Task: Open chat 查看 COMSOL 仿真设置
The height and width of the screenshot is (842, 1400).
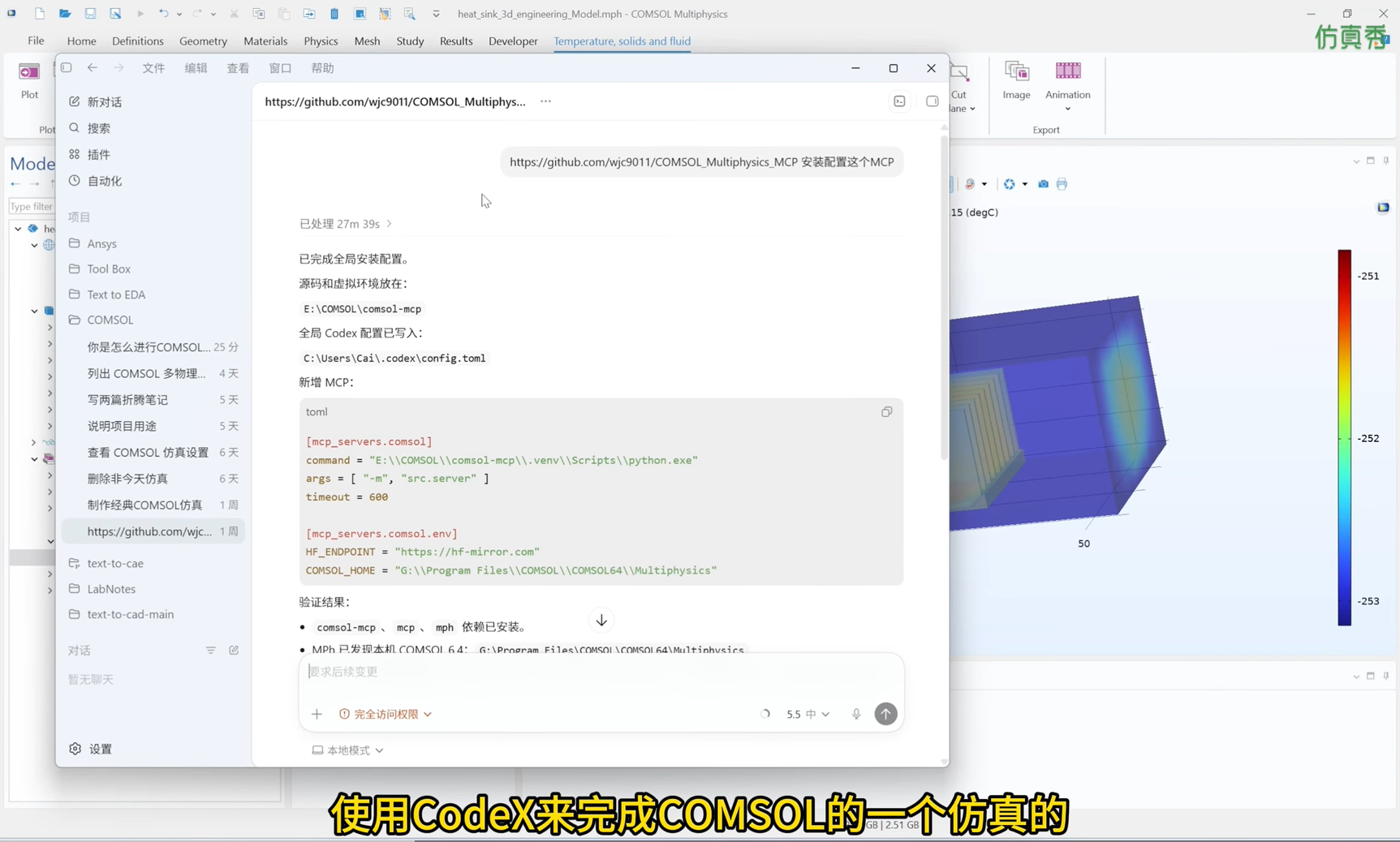Action: (x=154, y=453)
